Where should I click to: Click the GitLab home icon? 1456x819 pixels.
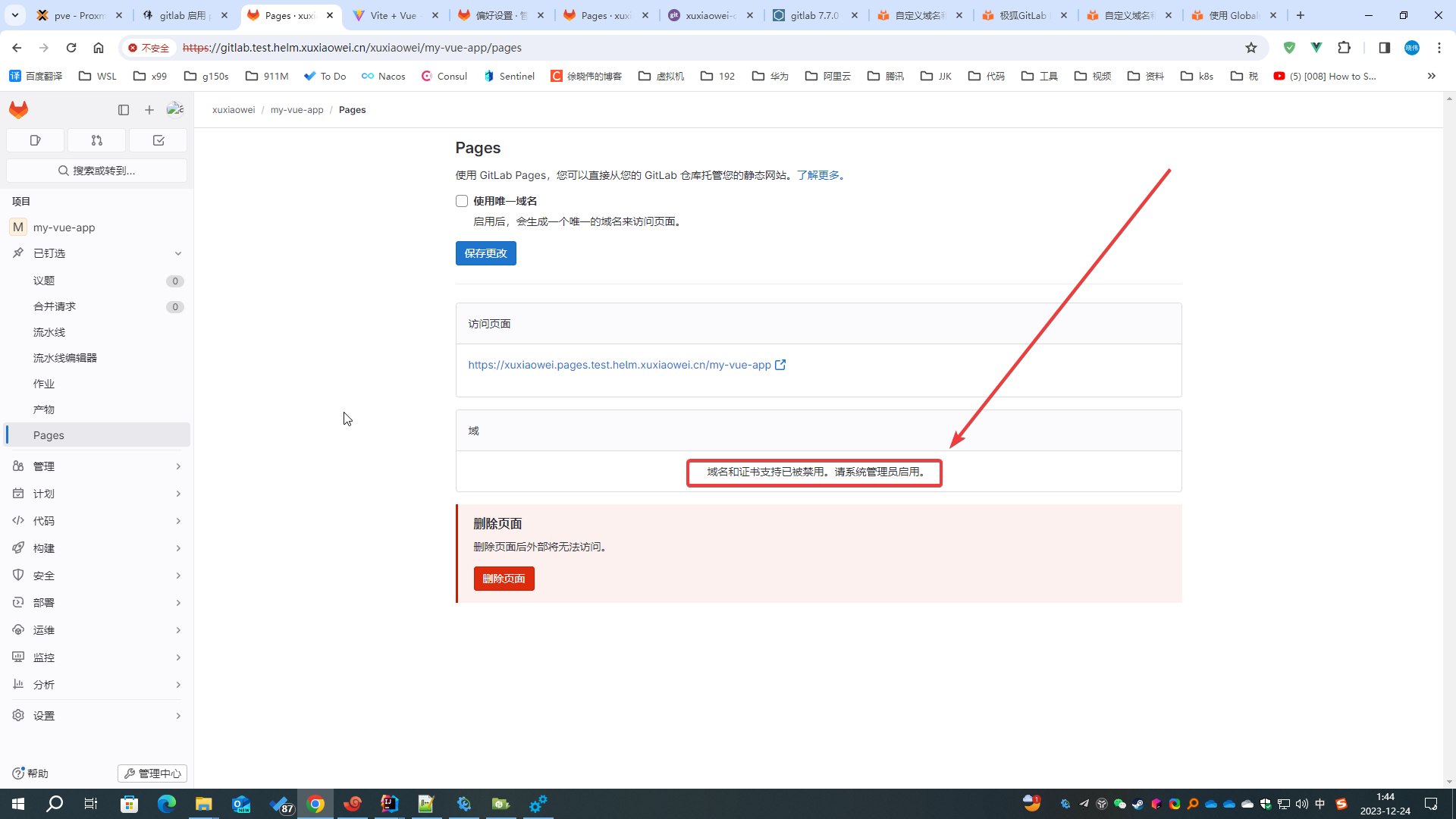pos(19,109)
